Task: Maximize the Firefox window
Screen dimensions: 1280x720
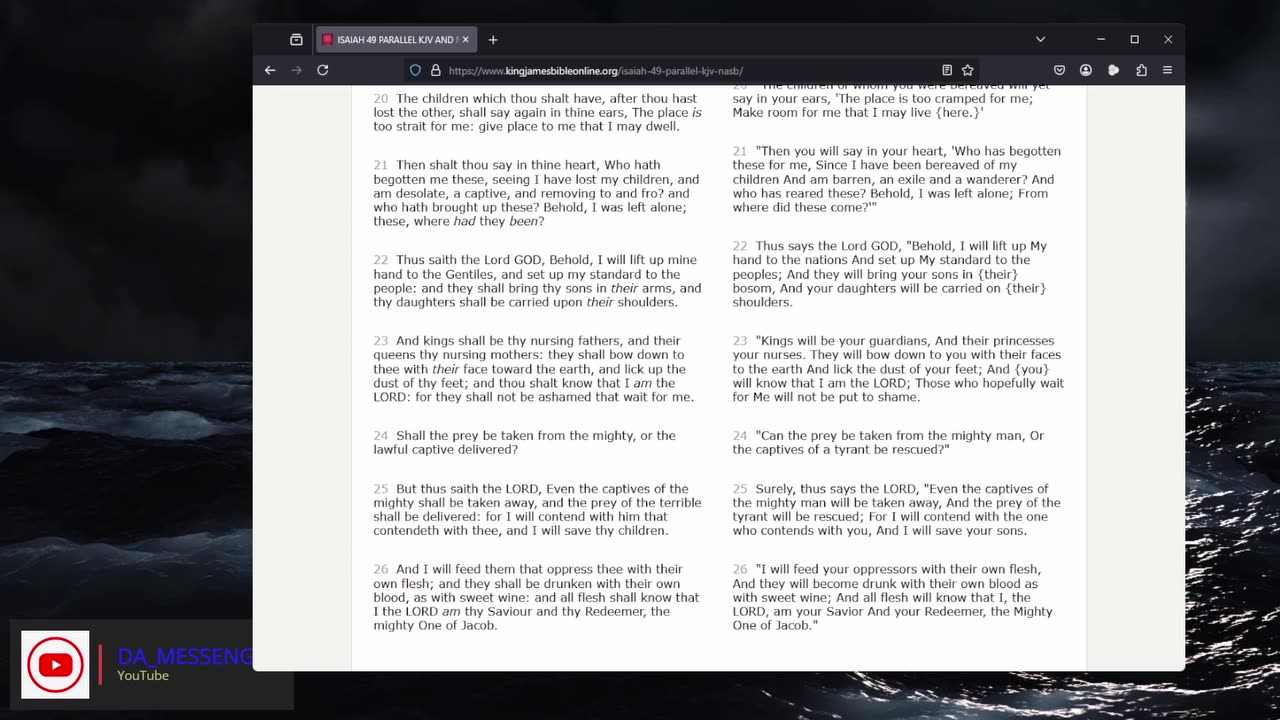Action: coord(1134,40)
